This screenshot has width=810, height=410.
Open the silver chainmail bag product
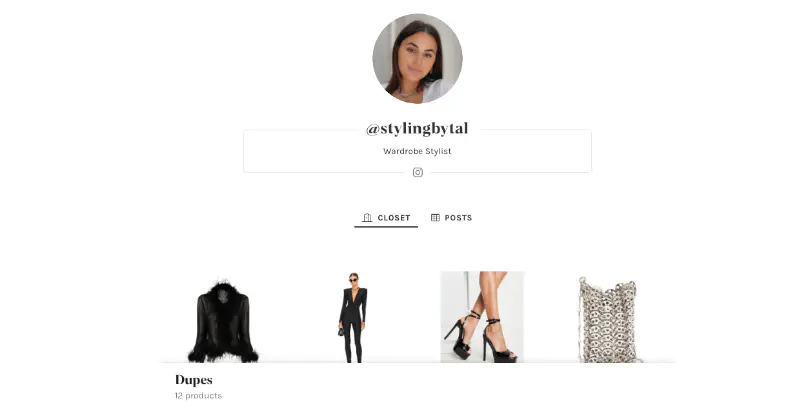tap(609, 320)
